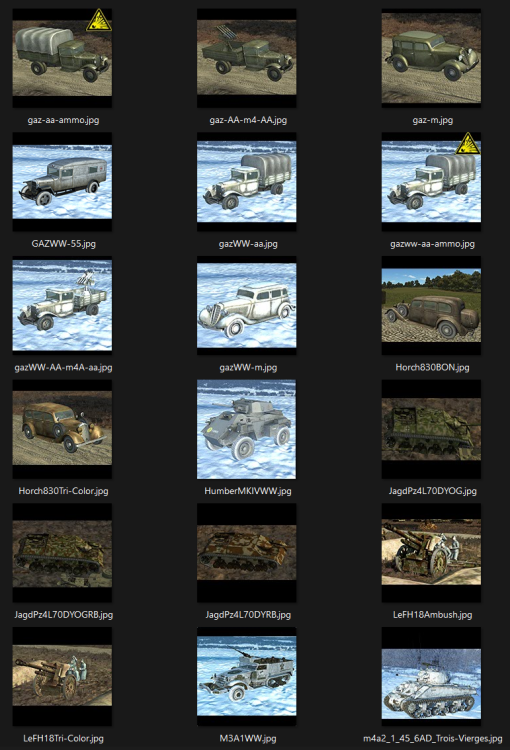Screen dimensions: 510x750
Task: Click the file name gaz-aa-ammo.jpg
Action: tap(63, 120)
